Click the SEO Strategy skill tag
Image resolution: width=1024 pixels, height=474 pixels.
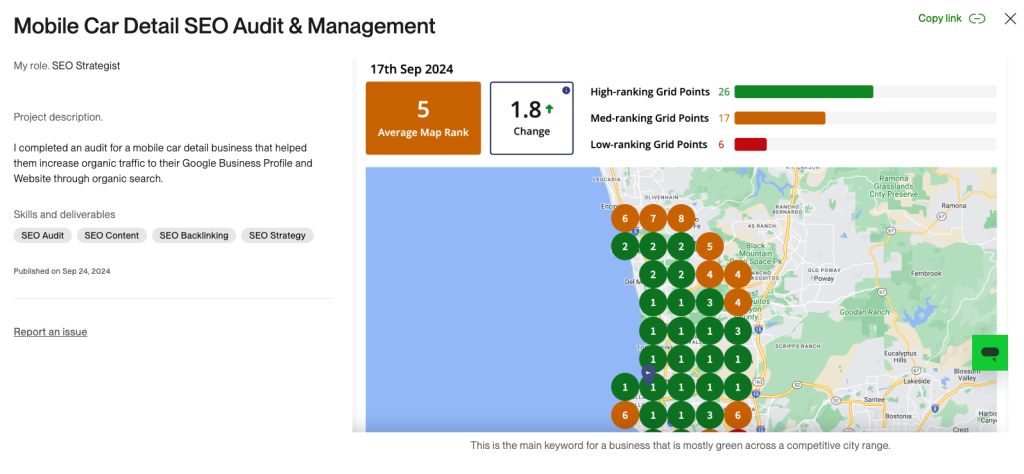click(277, 236)
